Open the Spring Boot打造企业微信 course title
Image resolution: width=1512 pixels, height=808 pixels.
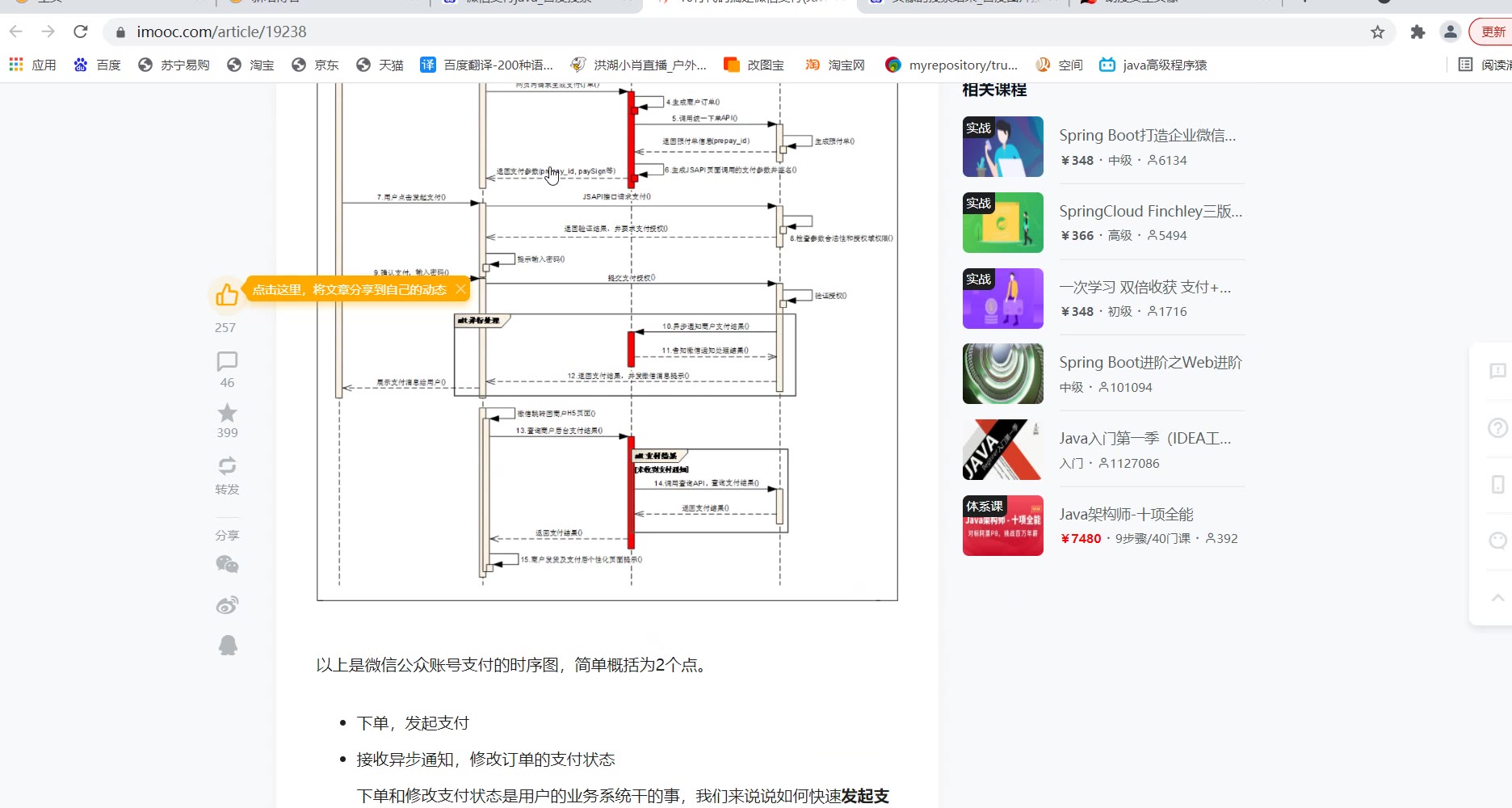pos(1147,135)
